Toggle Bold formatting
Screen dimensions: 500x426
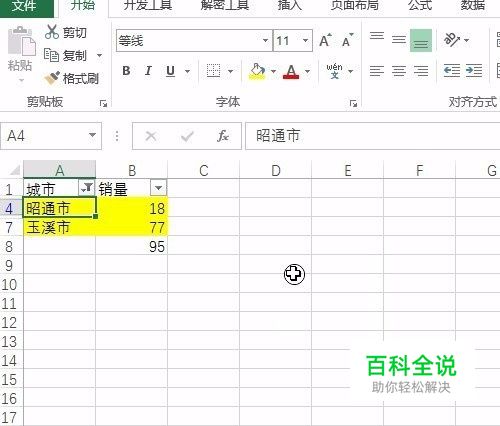tap(126, 71)
